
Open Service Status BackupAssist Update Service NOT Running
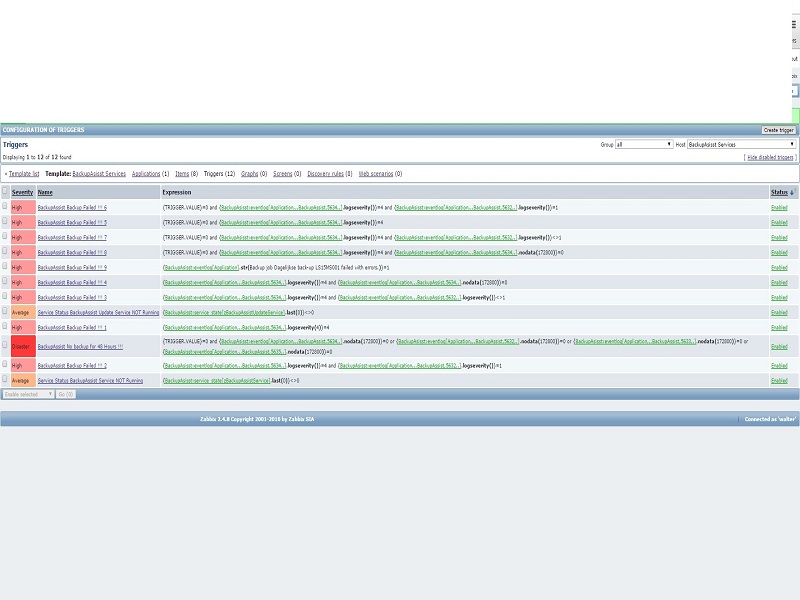98,312
